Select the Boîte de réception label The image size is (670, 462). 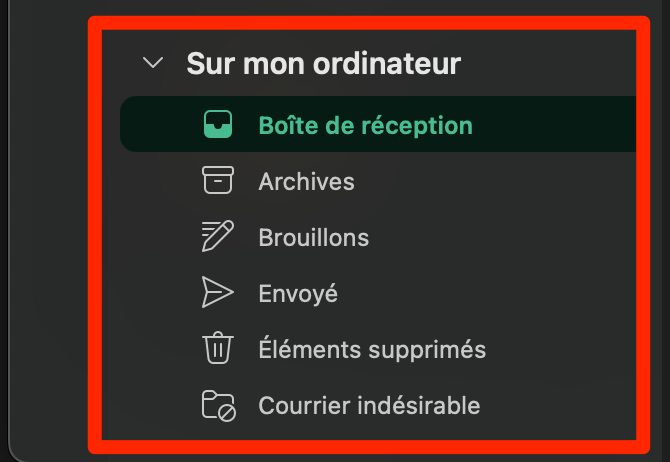tap(365, 125)
